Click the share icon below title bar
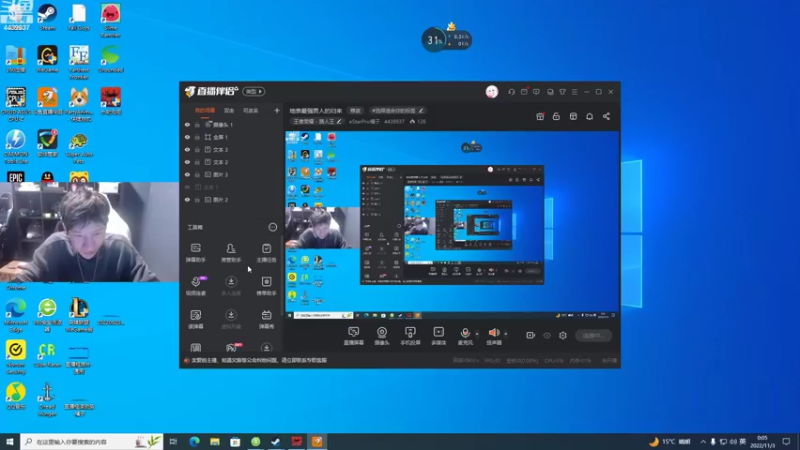This screenshot has height=450, width=800. click(x=606, y=116)
